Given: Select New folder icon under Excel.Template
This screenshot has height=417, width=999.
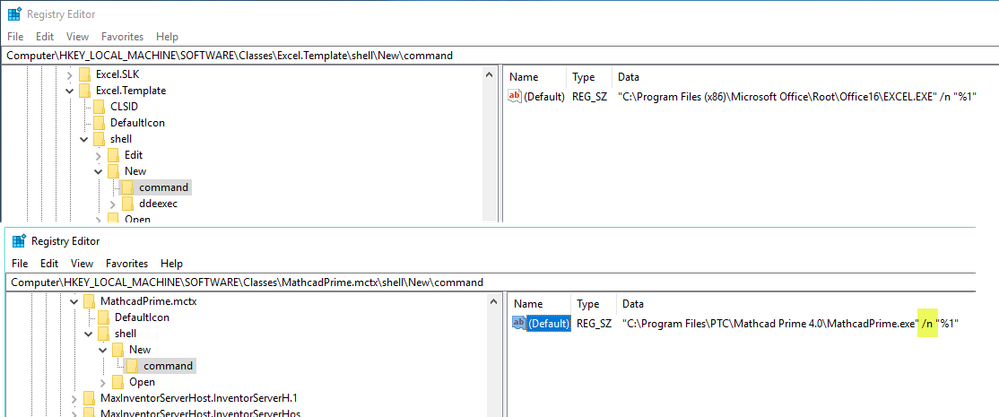Looking at the screenshot, I should (x=113, y=171).
